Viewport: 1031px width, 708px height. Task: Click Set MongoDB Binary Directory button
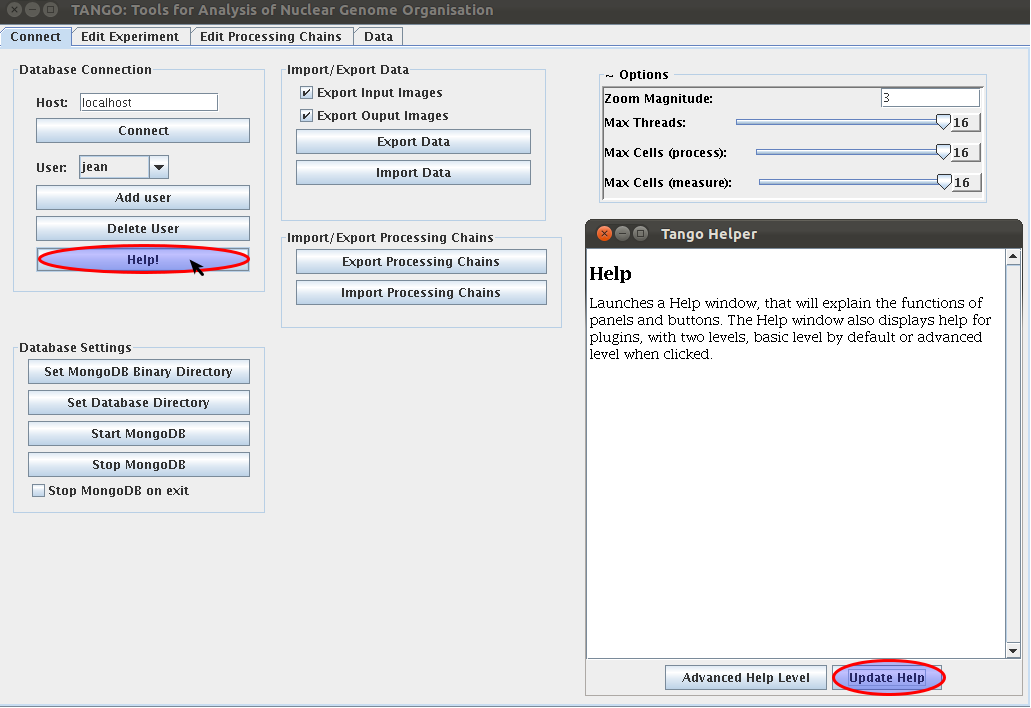[x=139, y=371]
